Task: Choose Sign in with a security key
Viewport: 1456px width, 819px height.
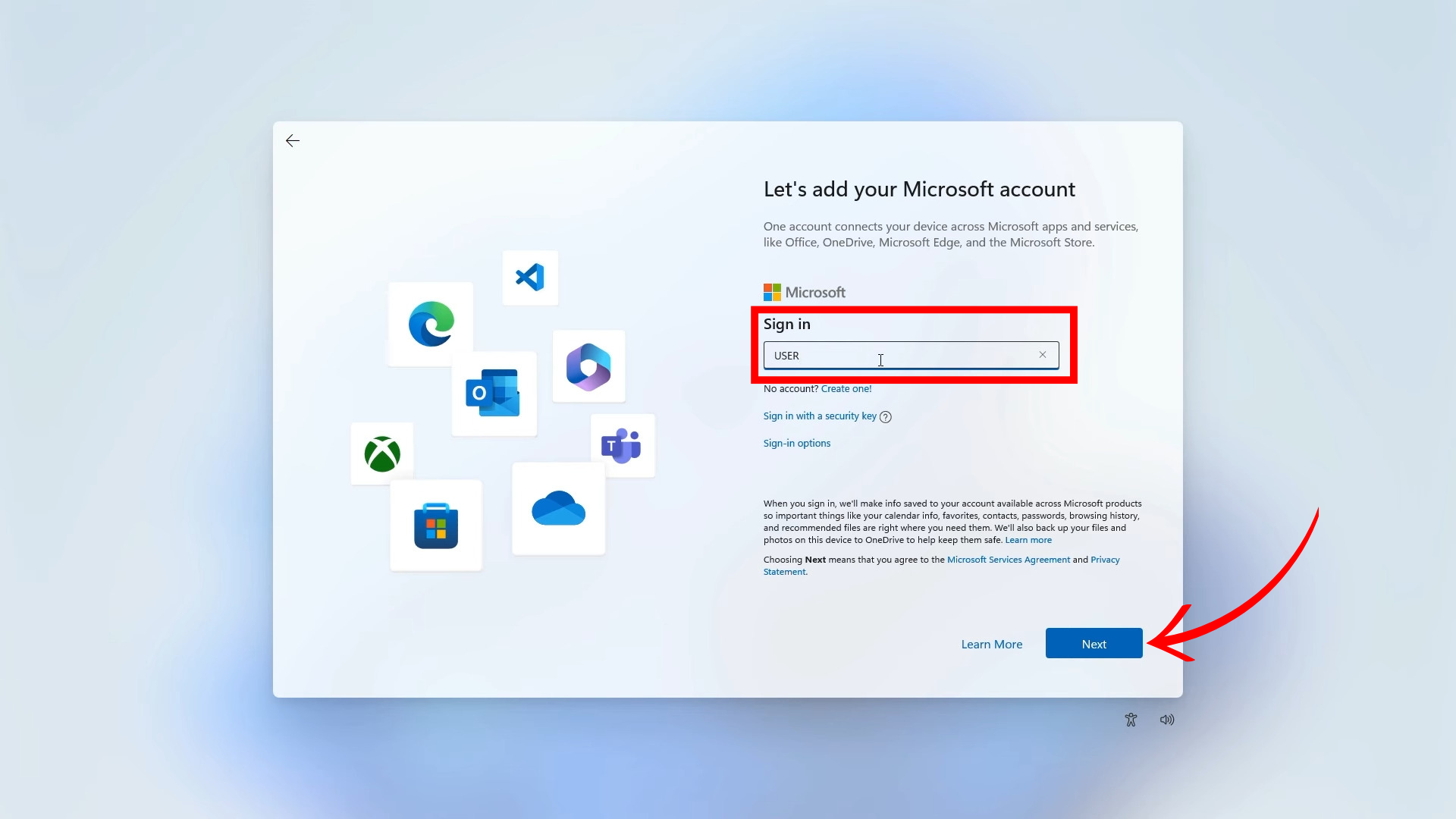Action: pyautogui.click(x=819, y=416)
